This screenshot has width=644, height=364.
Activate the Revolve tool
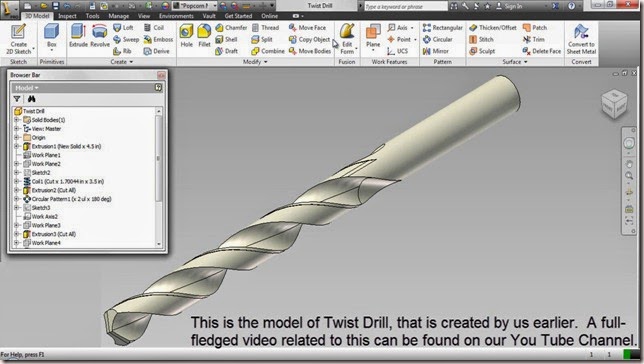(x=100, y=35)
